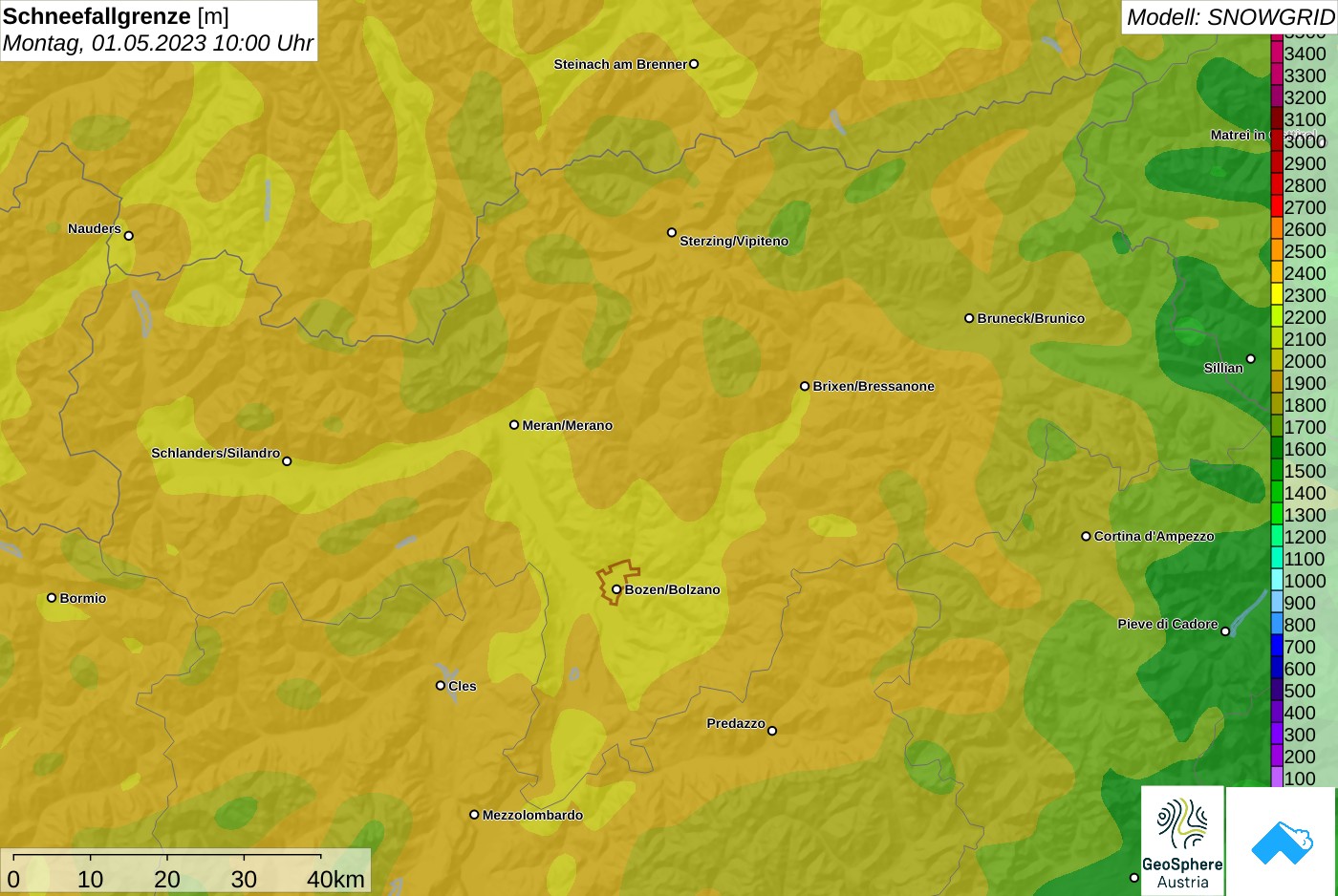The height and width of the screenshot is (896, 1338).
Task: Click the date Montag, 01.05.2023 10:00 Uhr
Action: [158, 43]
